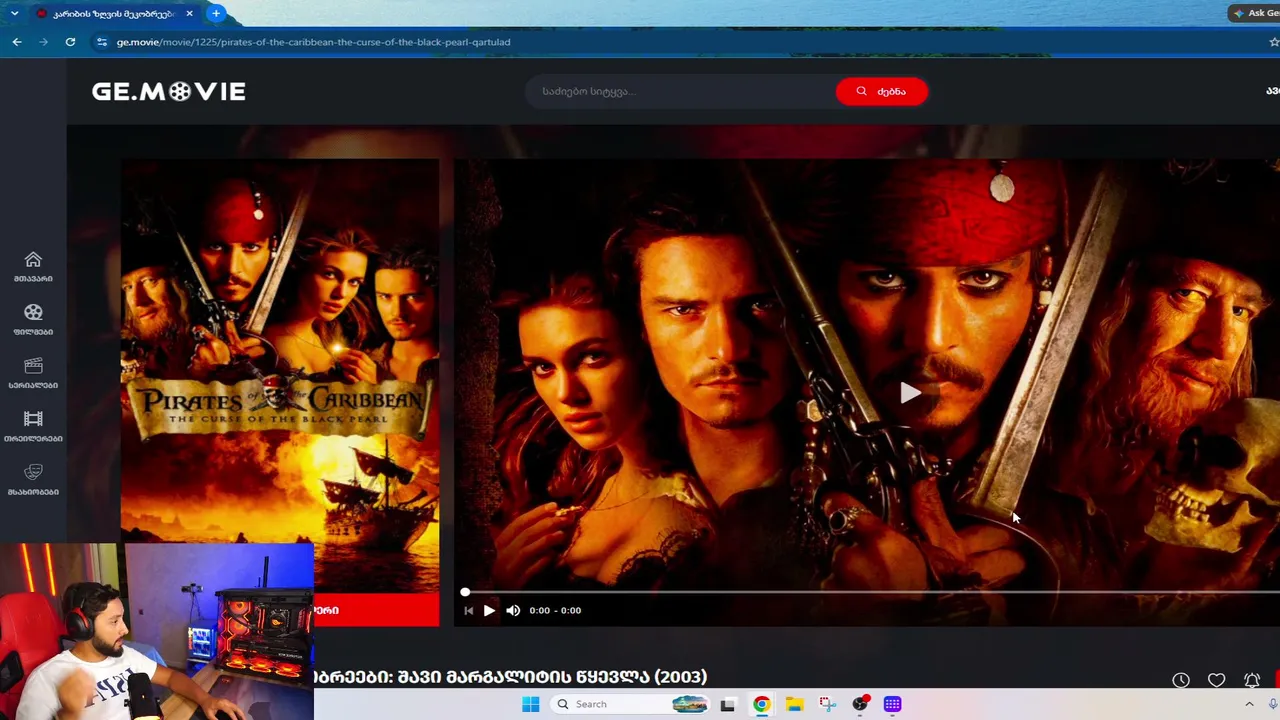
Task: Click the movie title ending in (2003)
Action: [510, 677]
